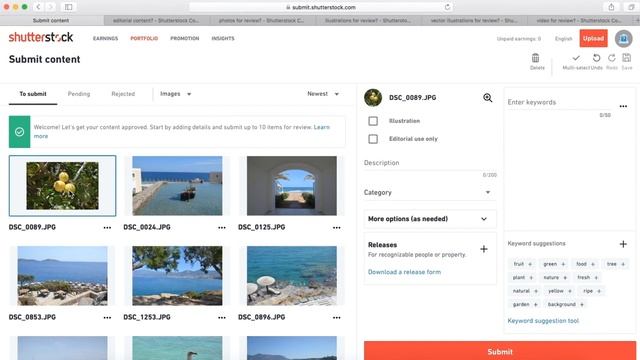Open Download a release form link
The image size is (640, 360).
(x=404, y=272)
